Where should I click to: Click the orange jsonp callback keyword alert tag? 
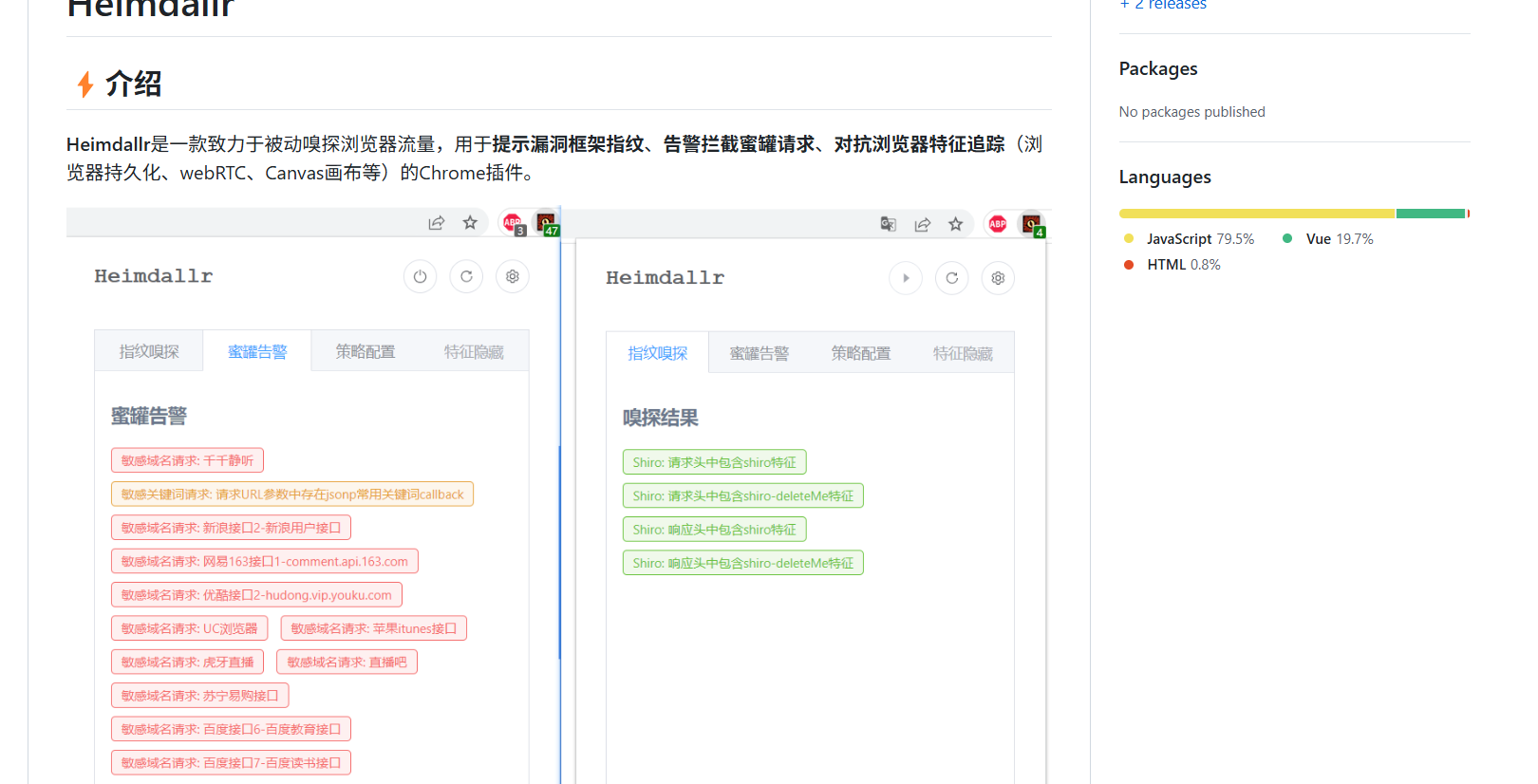292,495
